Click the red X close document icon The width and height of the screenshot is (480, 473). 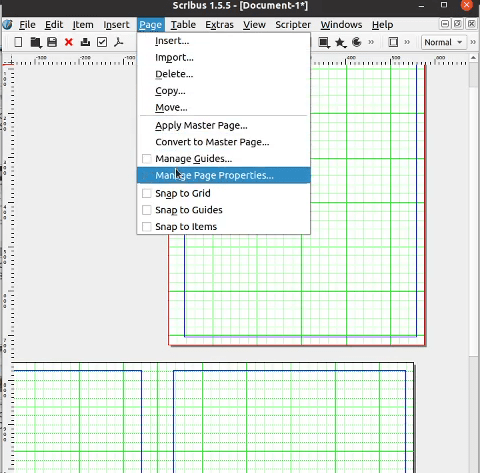[x=69, y=42]
